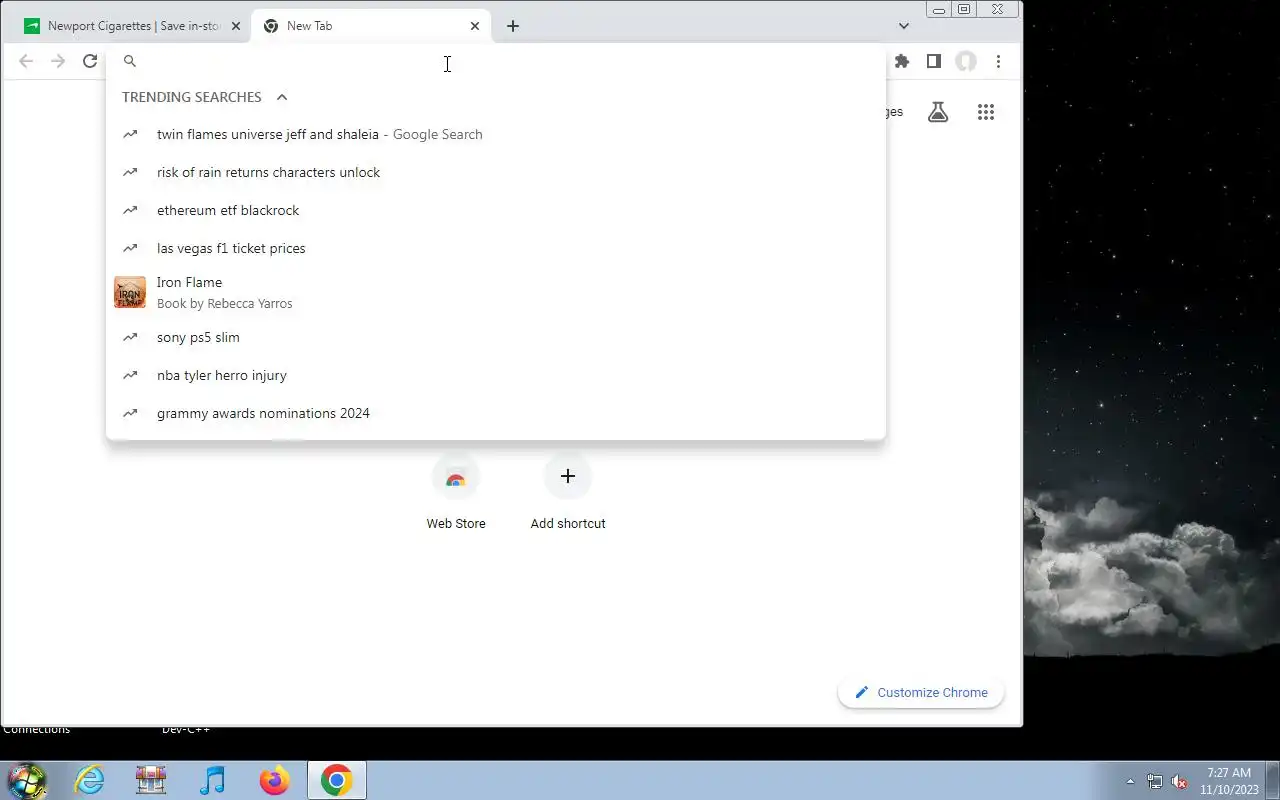The height and width of the screenshot is (800, 1280).
Task: Open the WinRAR taskbar icon
Action: tap(151, 780)
